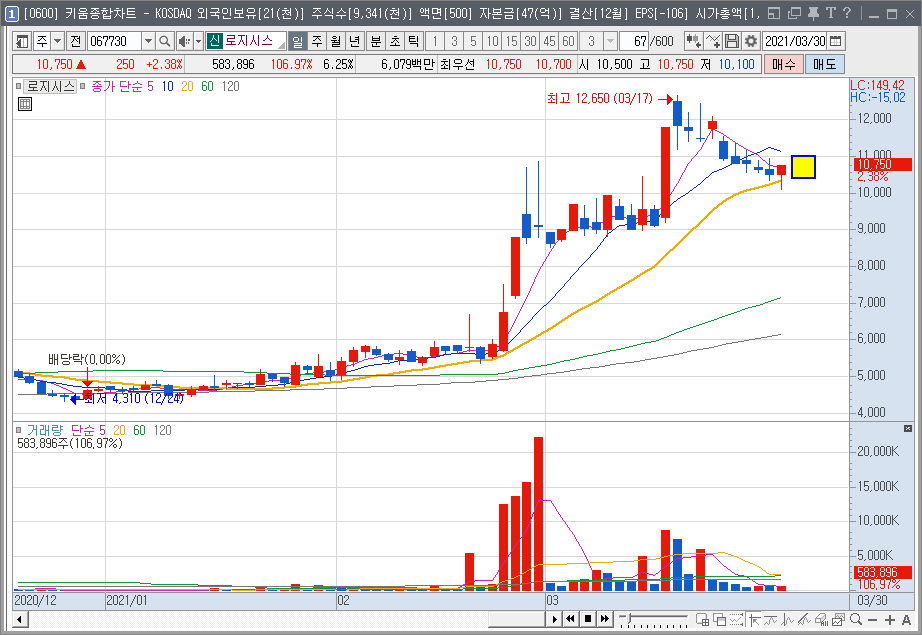Select the monthly (월) chart period
Image resolution: width=922 pixels, height=635 pixels.
[336, 41]
